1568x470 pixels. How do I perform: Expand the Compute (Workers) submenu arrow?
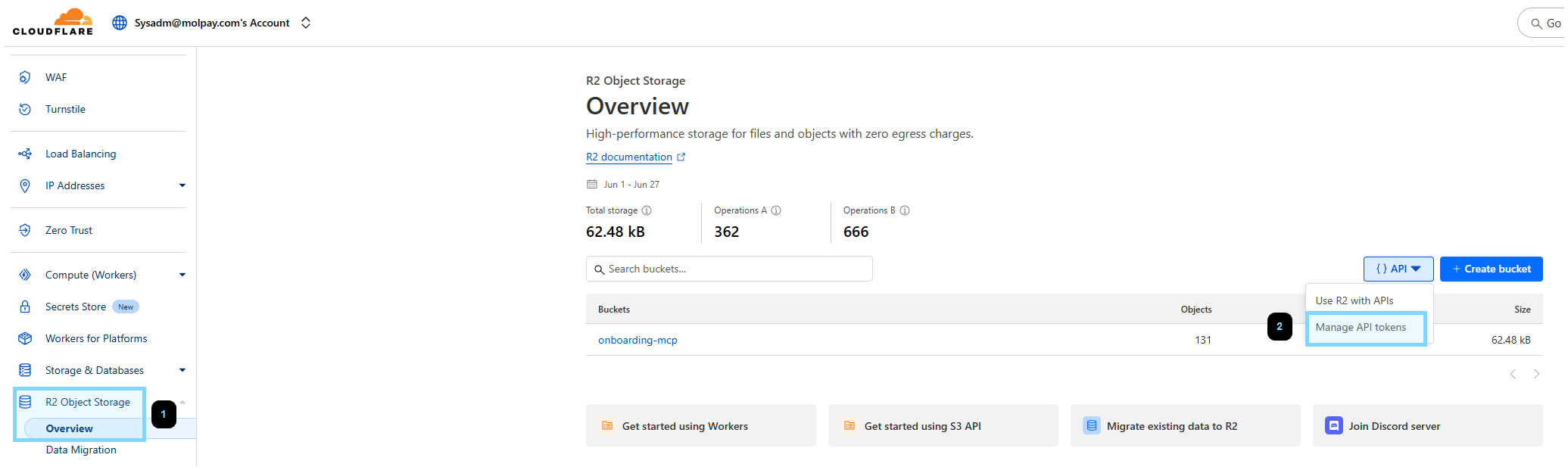182,275
